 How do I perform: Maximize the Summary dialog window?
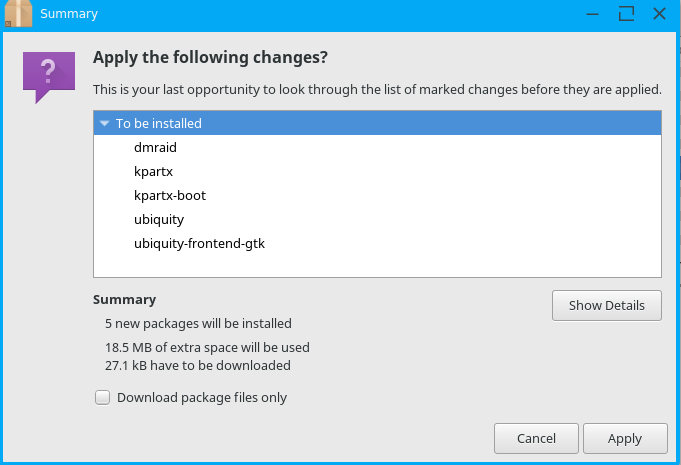click(x=627, y=14)
